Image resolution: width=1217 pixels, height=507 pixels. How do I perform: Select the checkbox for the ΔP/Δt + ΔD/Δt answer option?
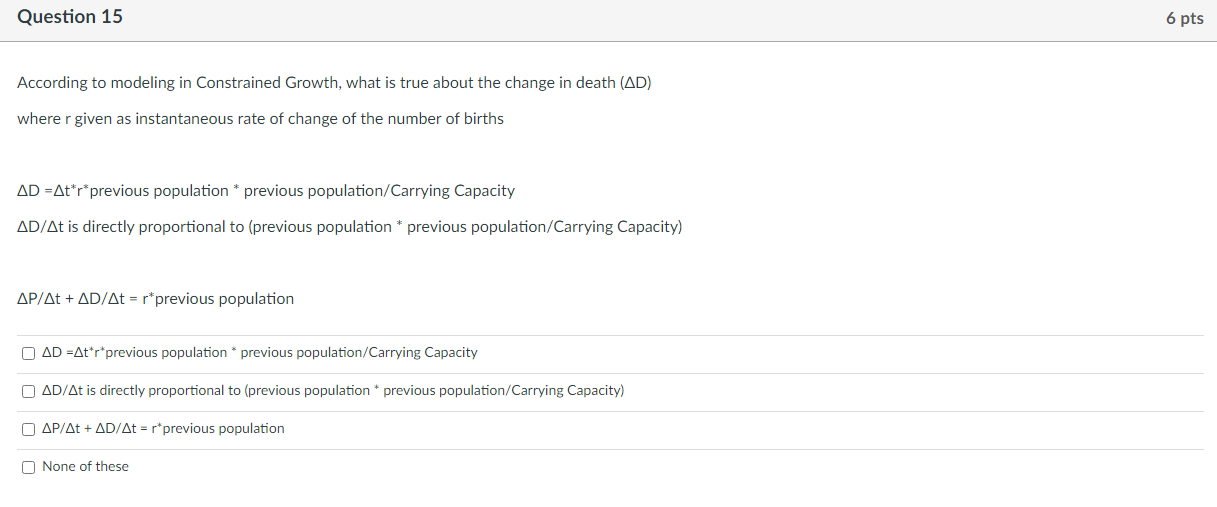28,429
